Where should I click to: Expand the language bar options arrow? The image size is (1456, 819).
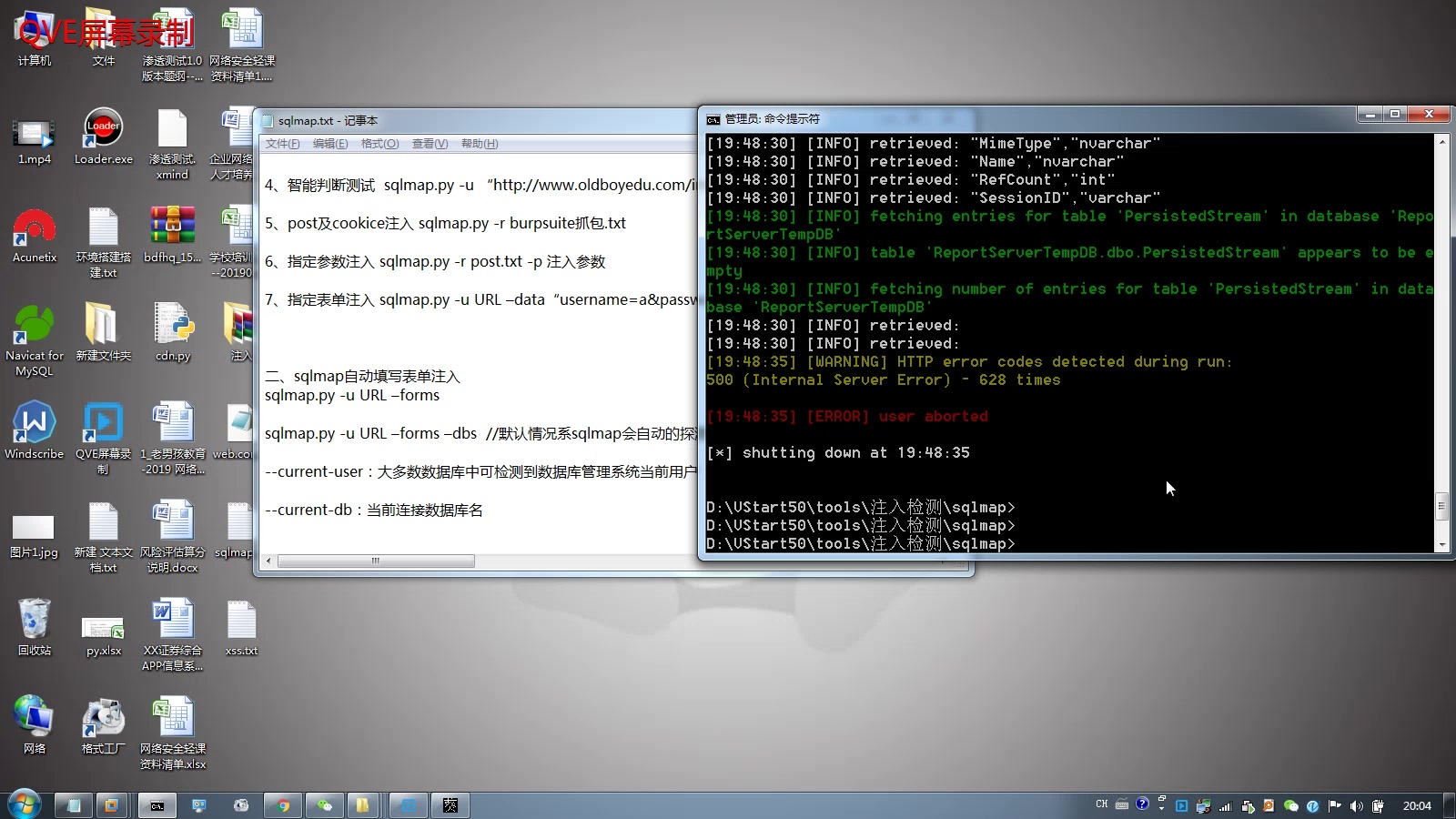pyautogui.click(x=1161, y=808)
